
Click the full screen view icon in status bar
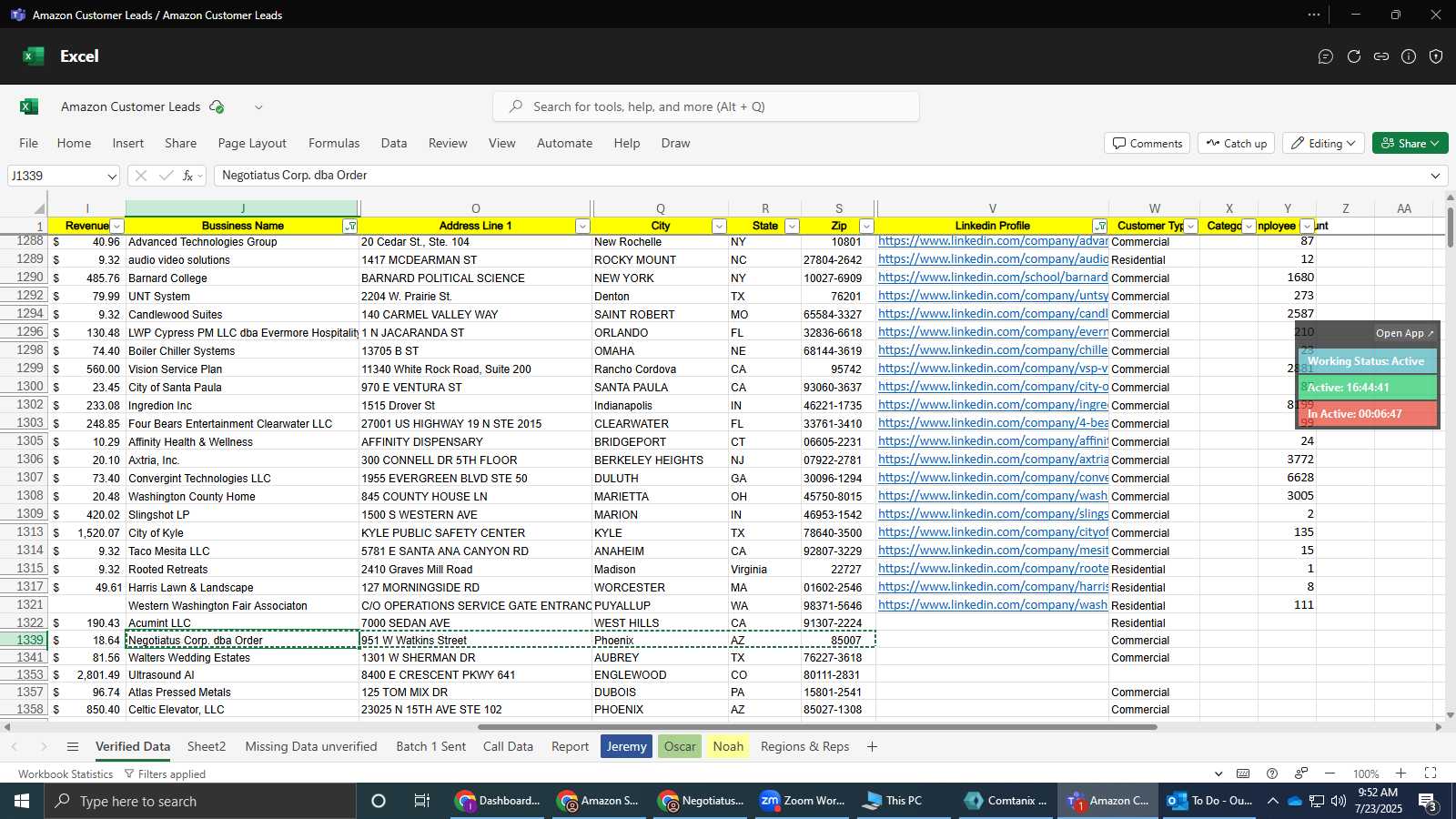point(1431,773)
